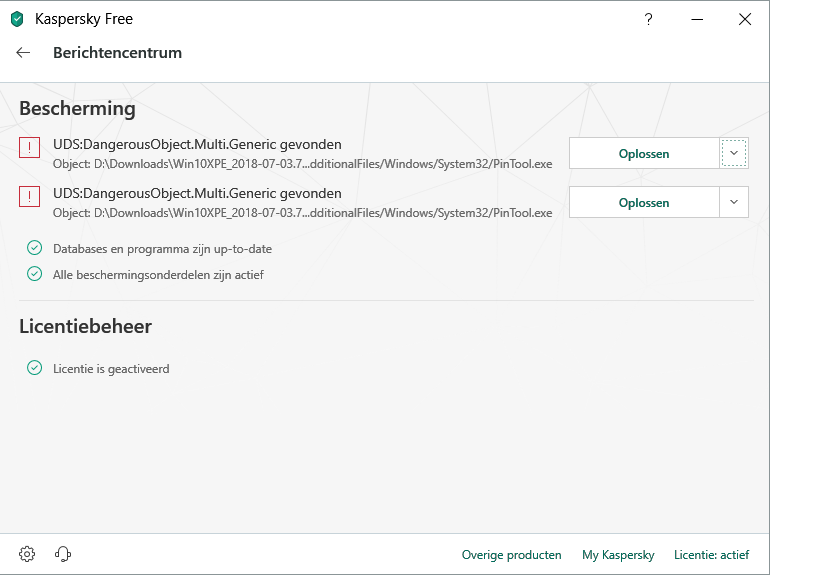Close the Kaspersky Free window

click(x=745, y=19)
